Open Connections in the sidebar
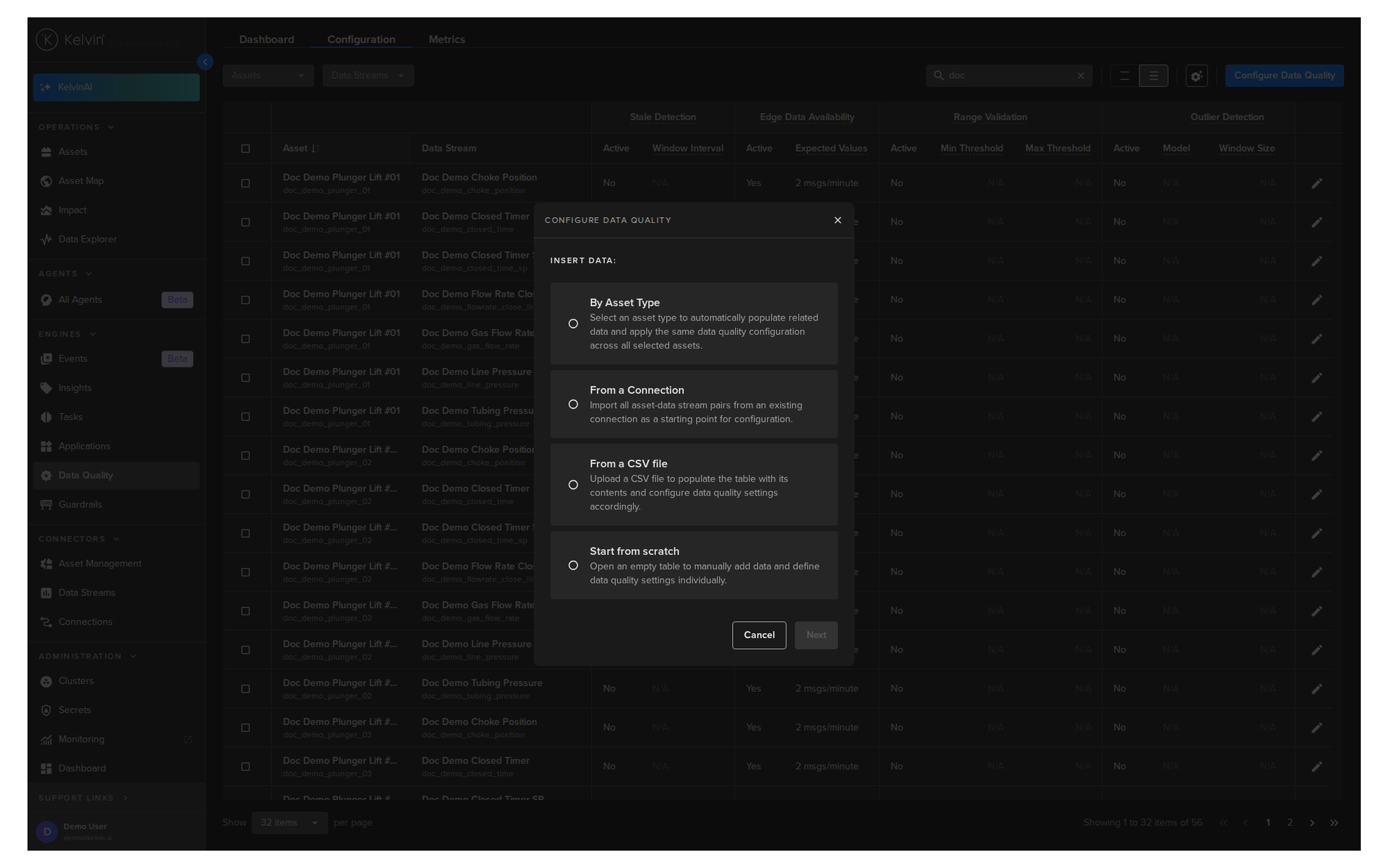1389x868 pixels. tap(116, 622)
